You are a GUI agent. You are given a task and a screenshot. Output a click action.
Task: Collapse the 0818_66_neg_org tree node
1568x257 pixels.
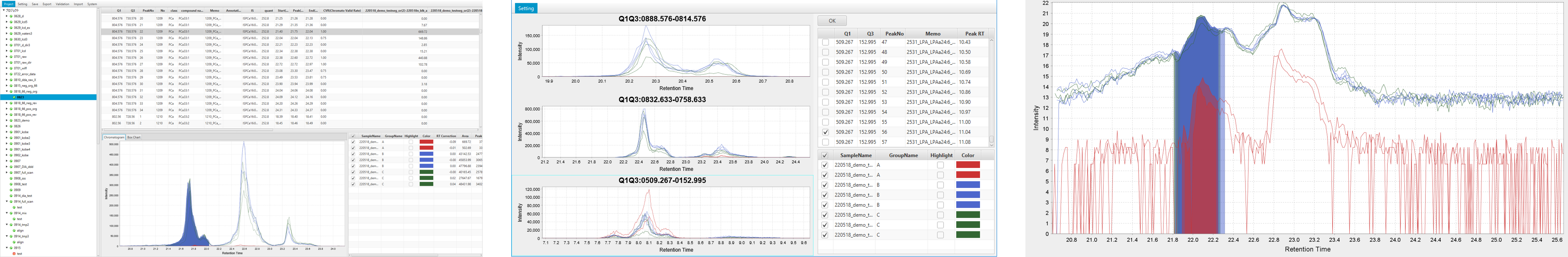(7, 91)
